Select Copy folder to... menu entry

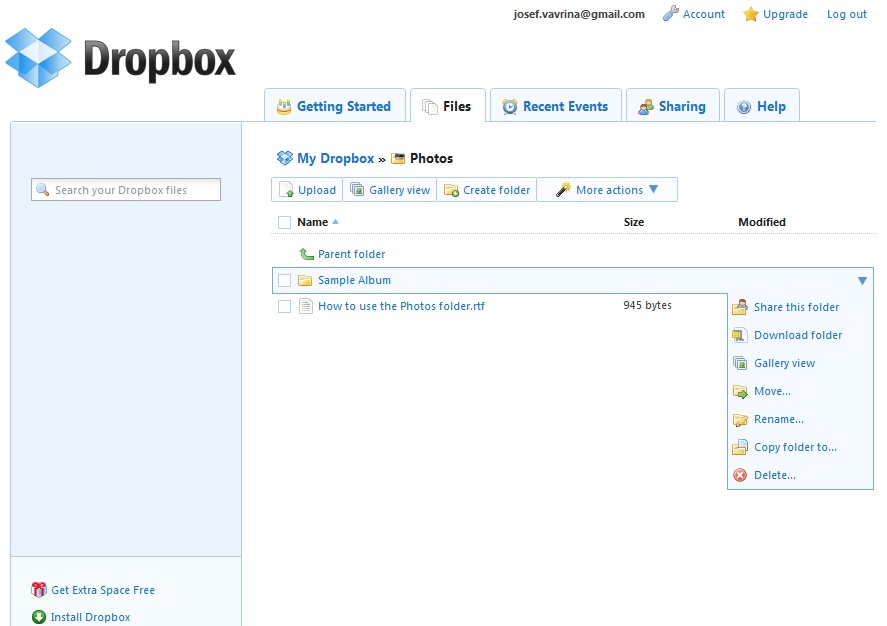click(x=795, y=447)
